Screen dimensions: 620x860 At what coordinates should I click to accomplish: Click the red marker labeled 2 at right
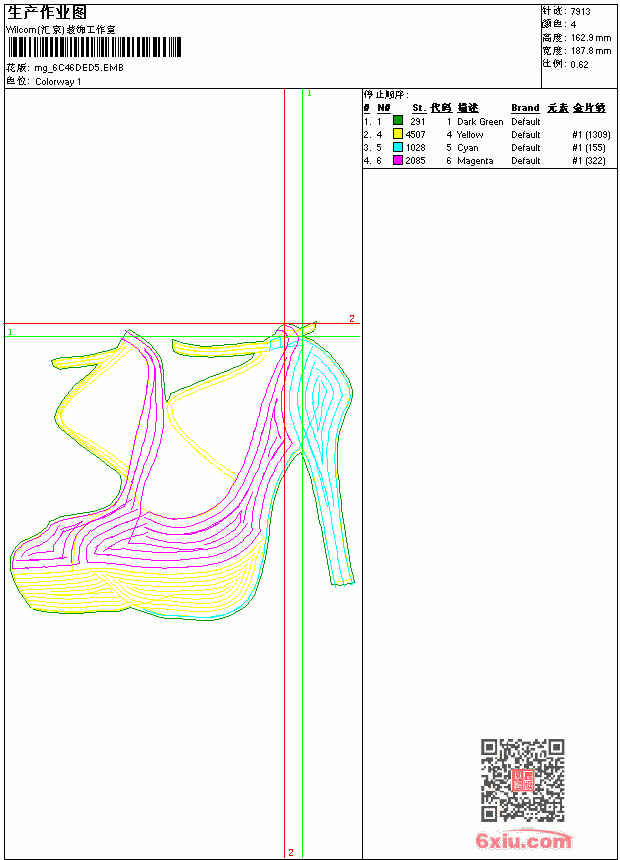point(352,318)
